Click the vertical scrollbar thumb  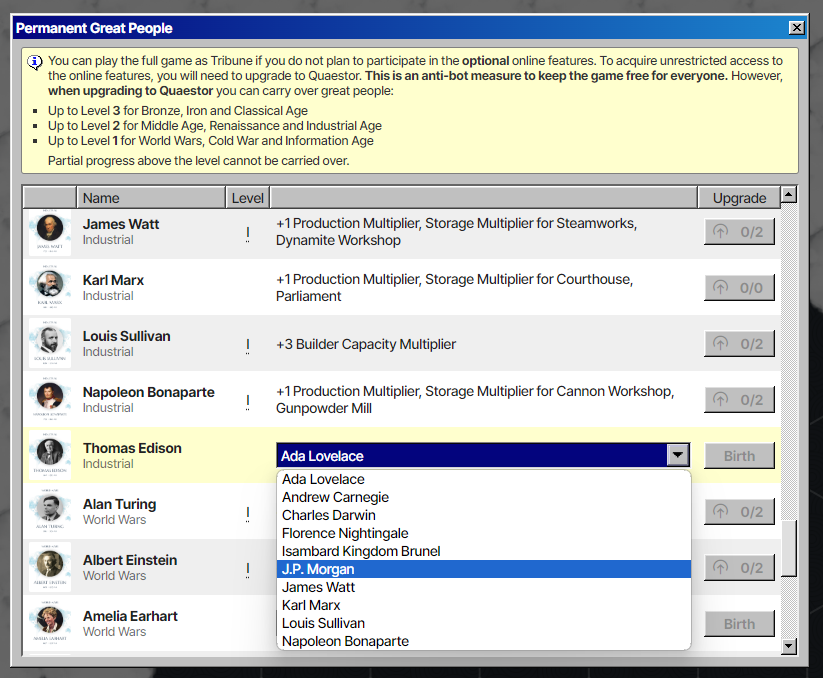pos(788,548)
